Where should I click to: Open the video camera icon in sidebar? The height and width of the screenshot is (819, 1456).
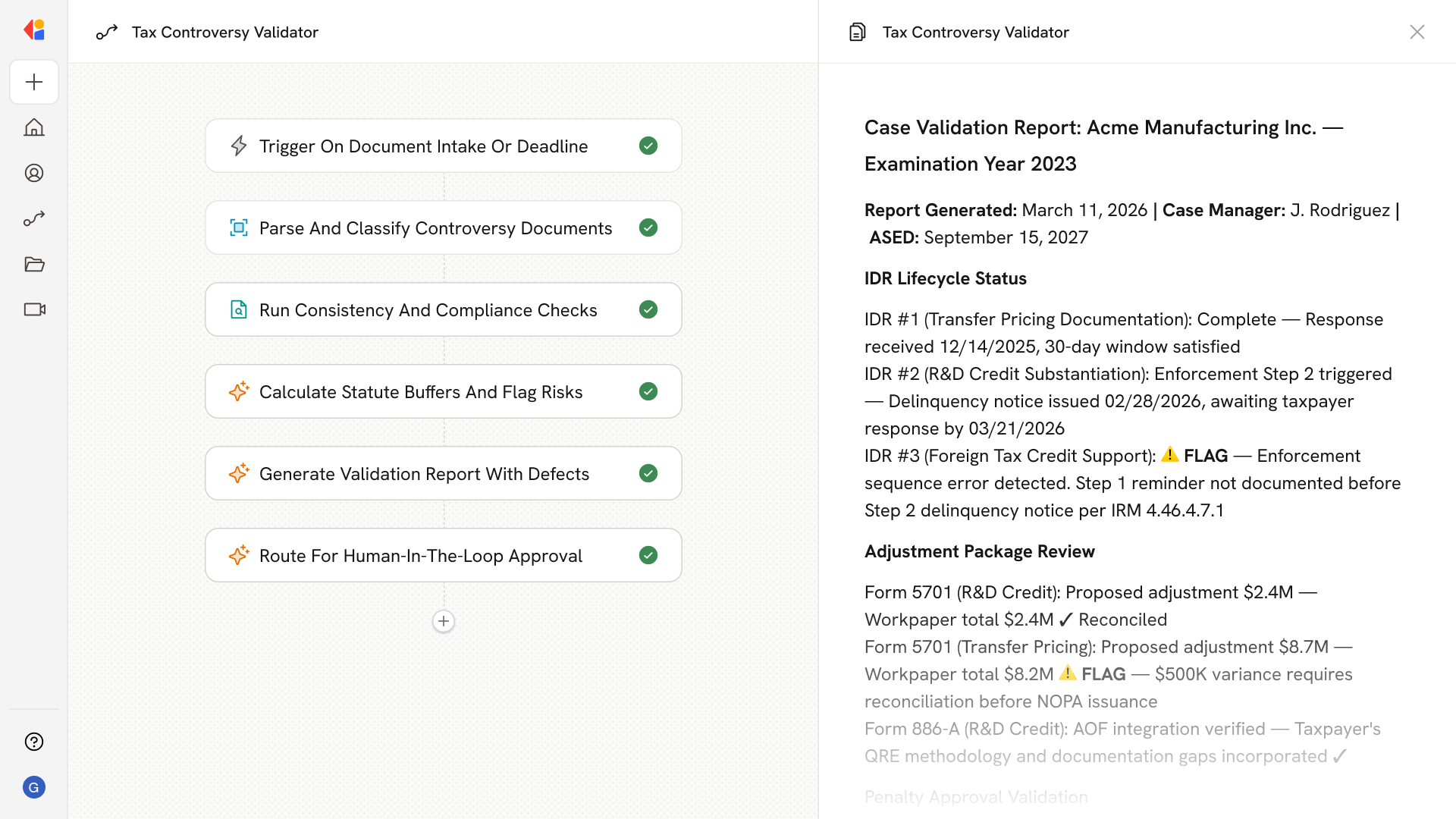pos(34,309)
